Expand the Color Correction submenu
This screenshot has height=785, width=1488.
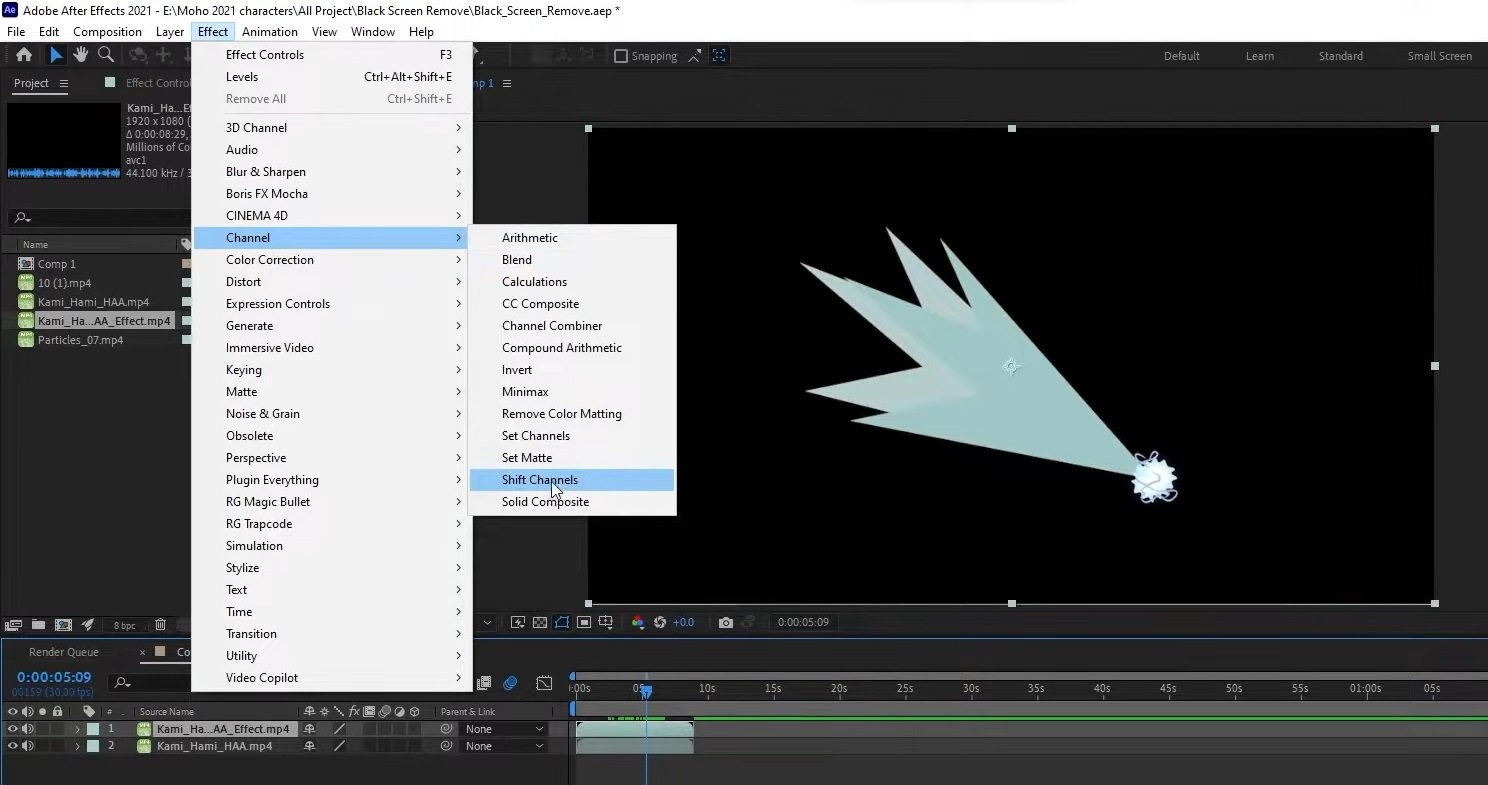pyautogui.click(x=331, y=260)
